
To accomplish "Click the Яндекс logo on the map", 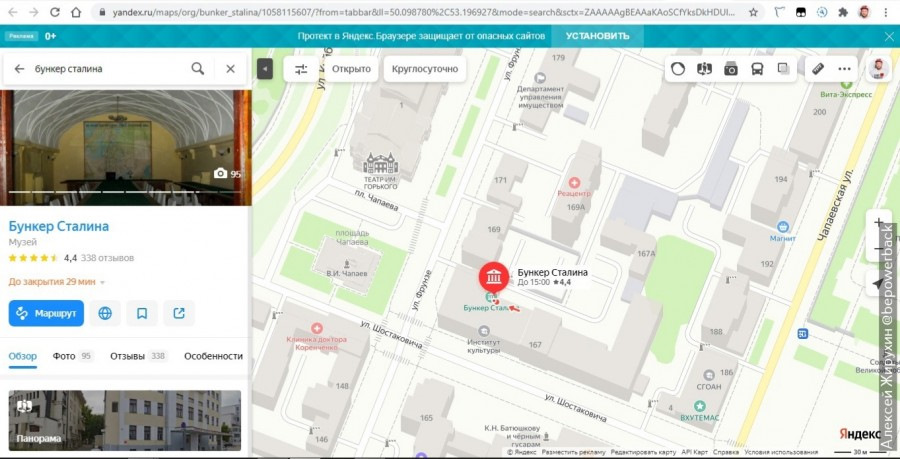I will tap(859, 434).
